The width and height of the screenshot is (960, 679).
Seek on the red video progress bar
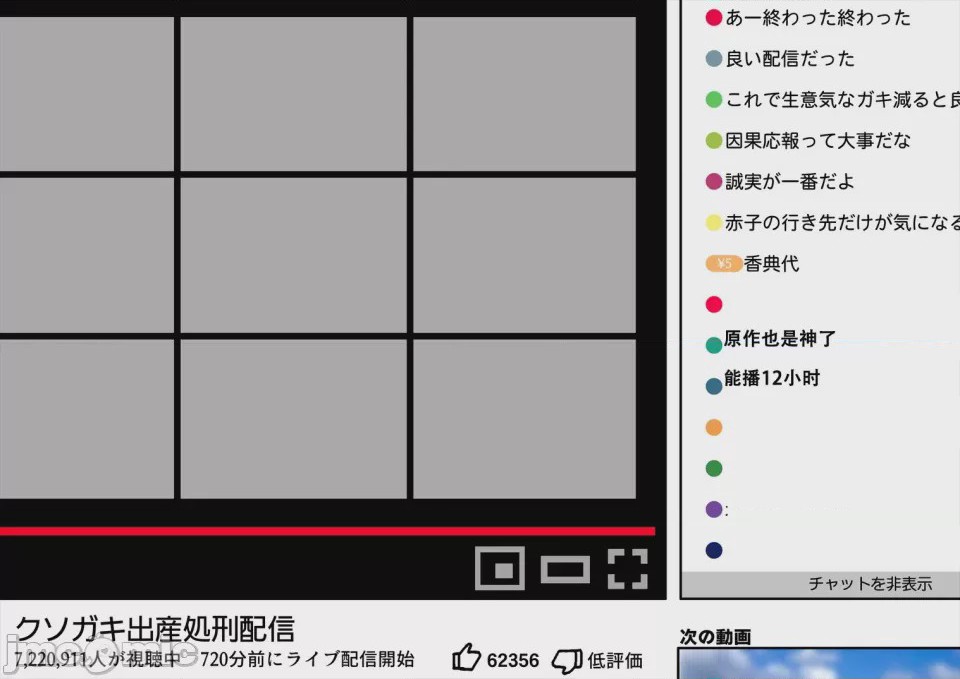point(328,531)
